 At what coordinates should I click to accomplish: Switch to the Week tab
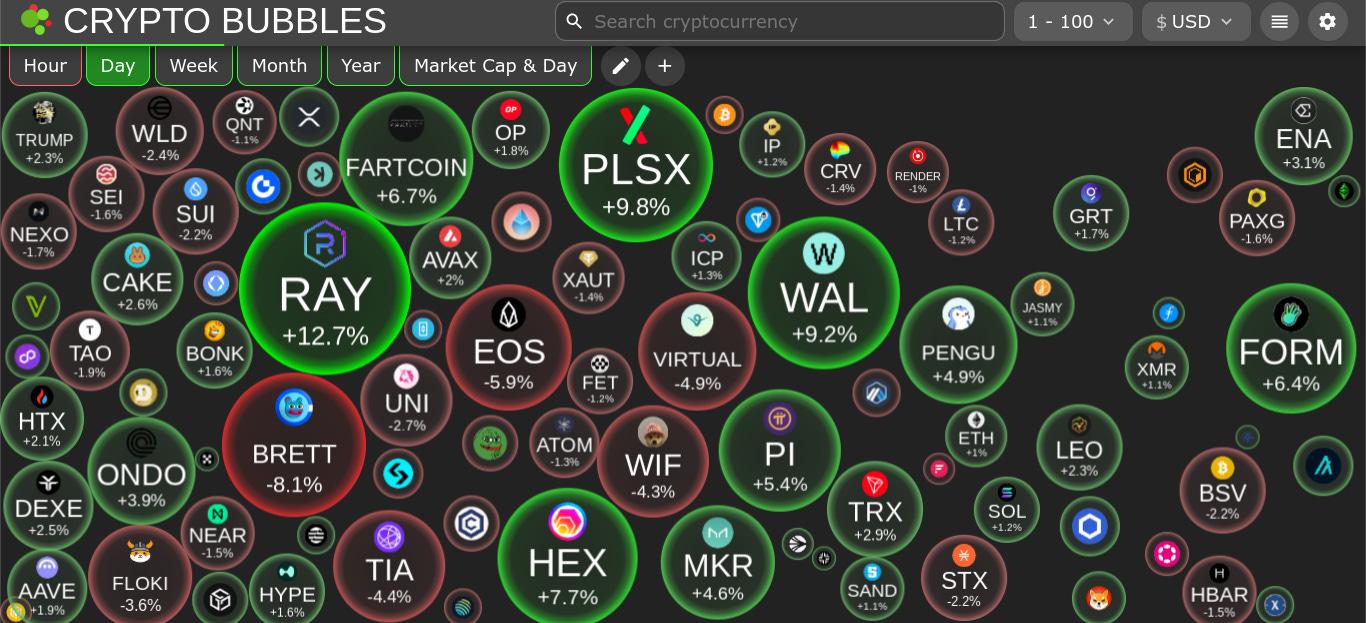[194, 65]
